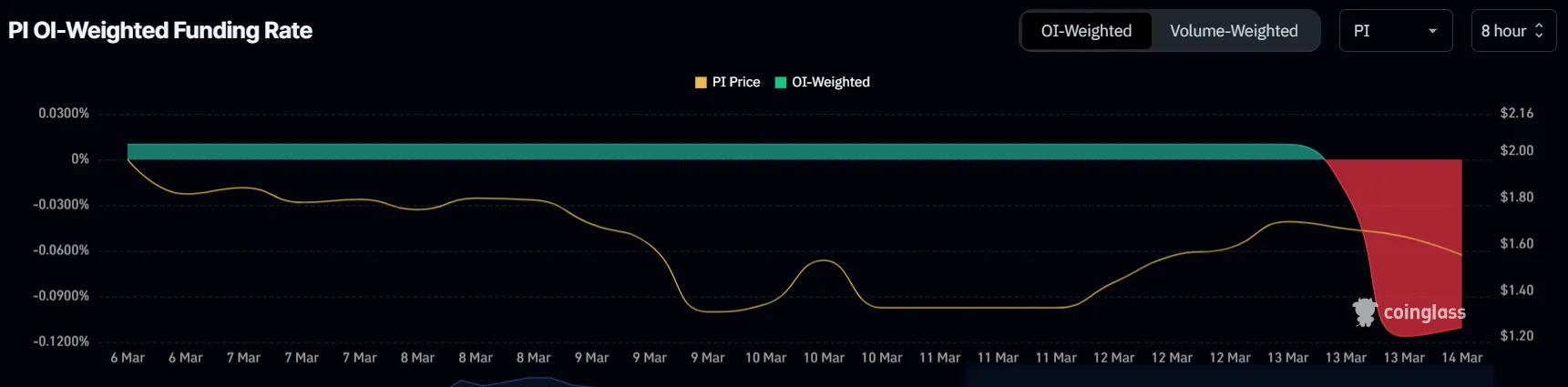Click the 14 Mar x-axis label
This screenshot has height=387, width=1568.
pyautogui.click(x=1461, y=358)
